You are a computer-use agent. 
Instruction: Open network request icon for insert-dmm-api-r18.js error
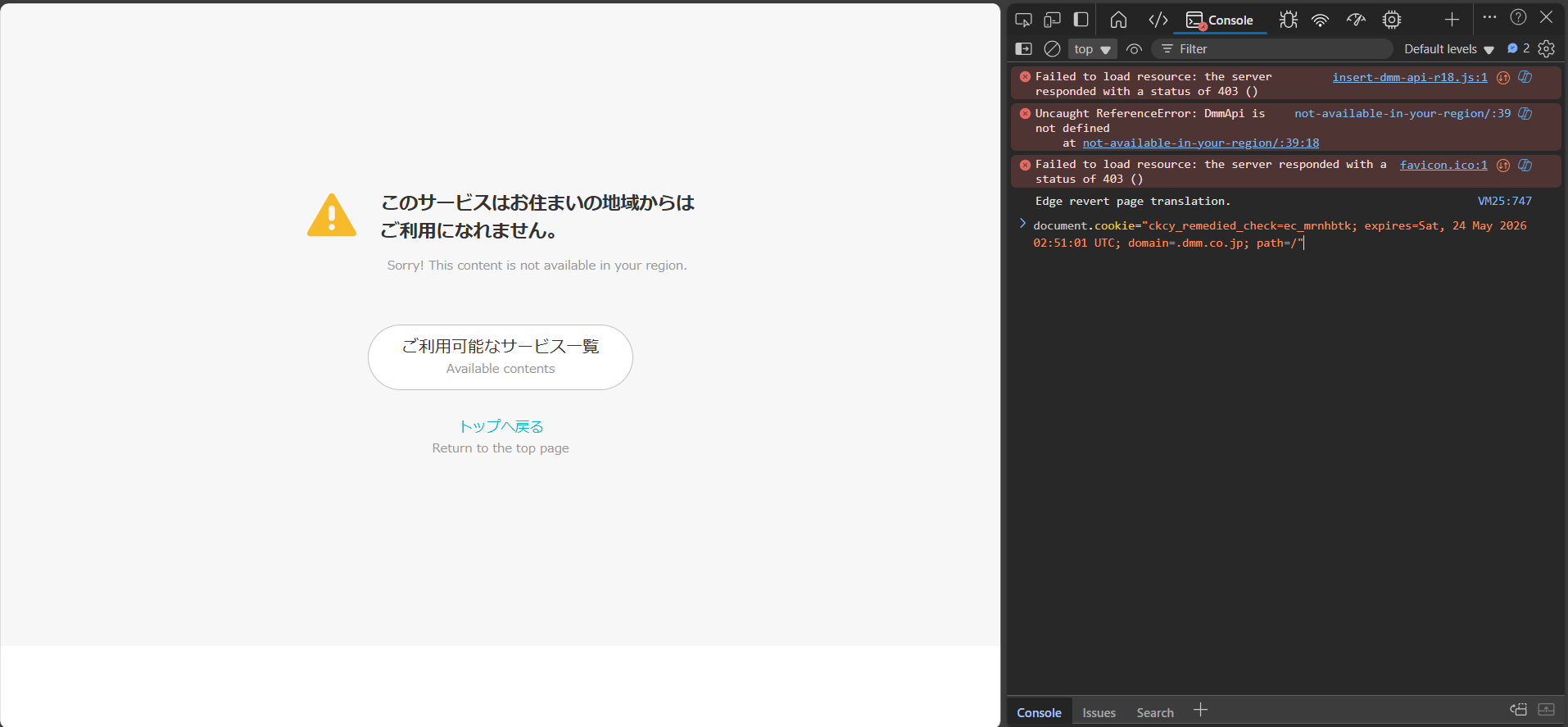pyautogui.click(x=1503, y=78)
